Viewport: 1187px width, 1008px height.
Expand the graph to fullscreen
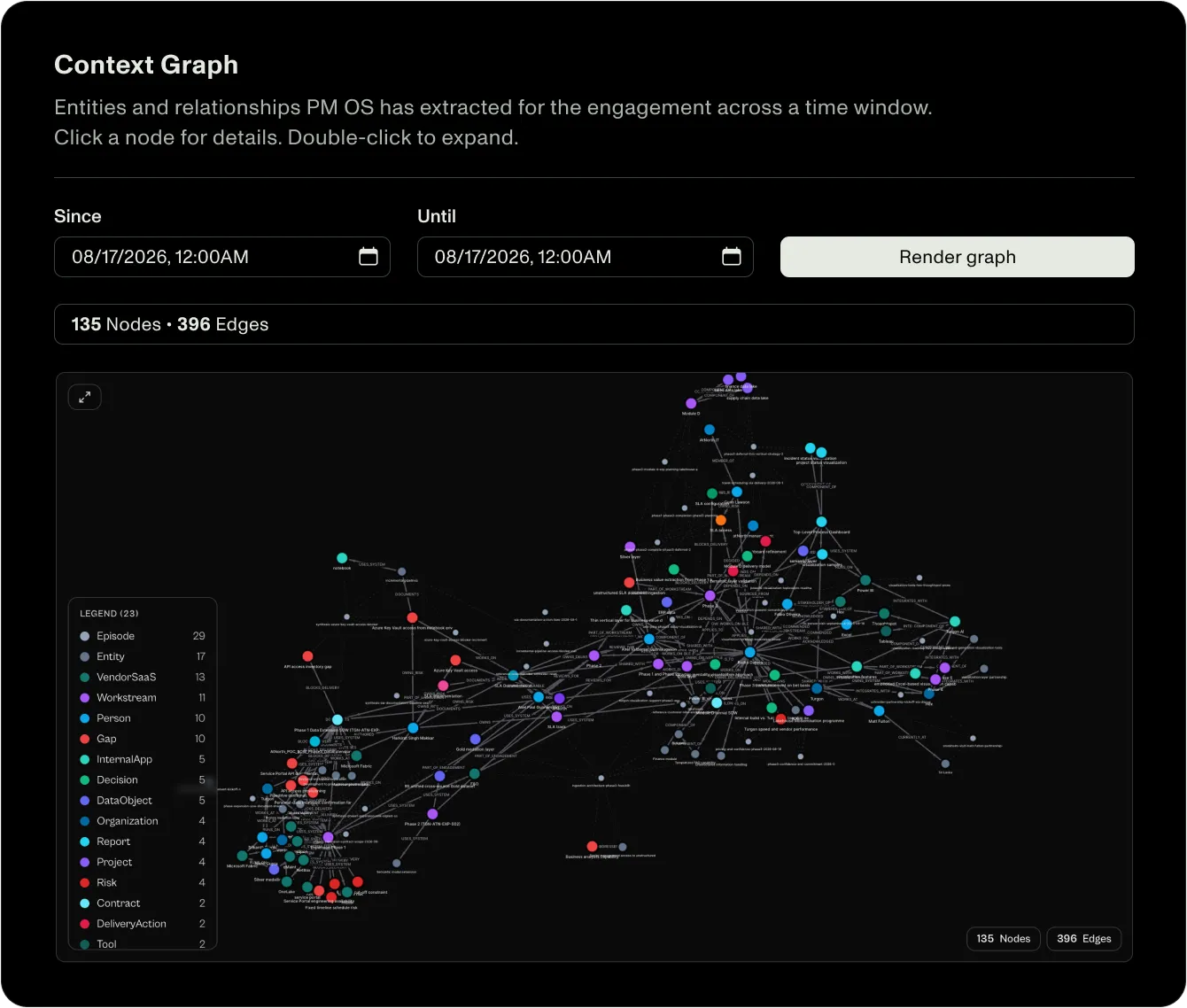pos(85,398)
